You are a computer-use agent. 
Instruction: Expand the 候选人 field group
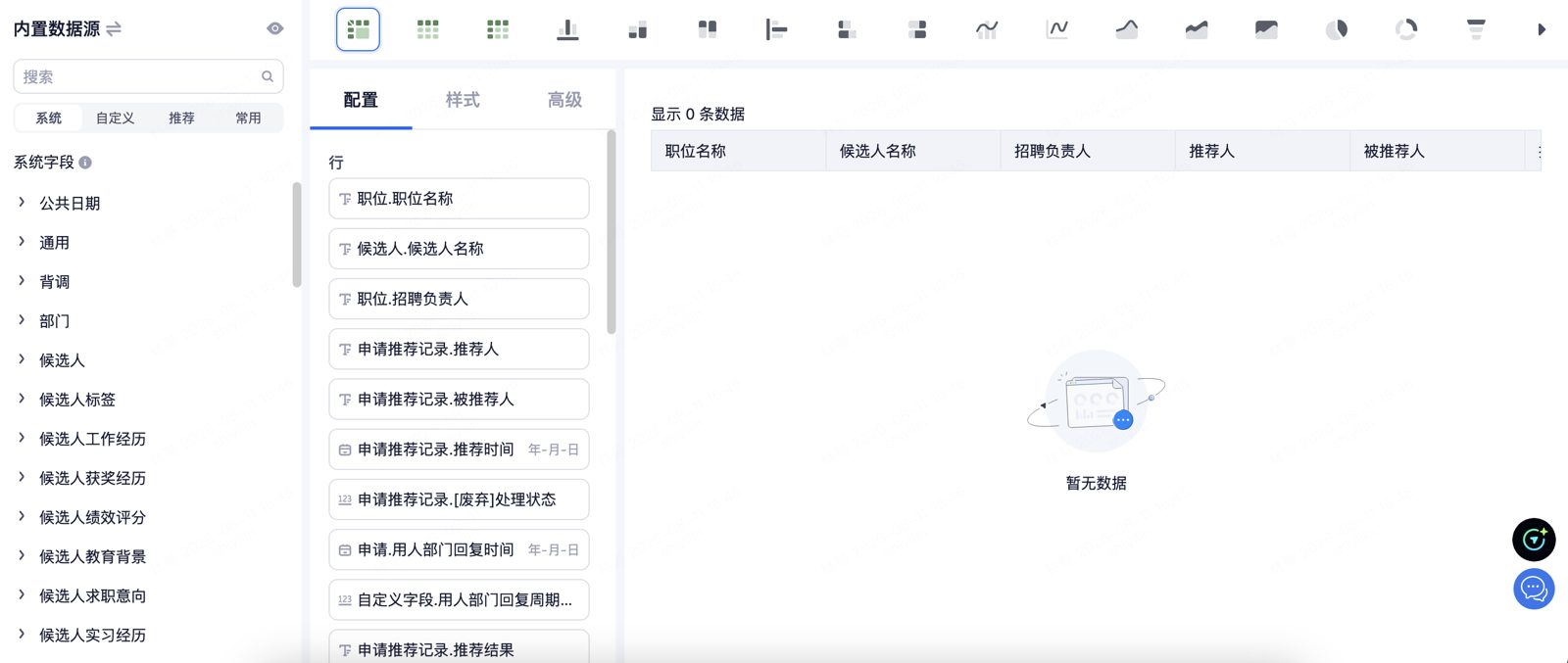pos(22,358)
